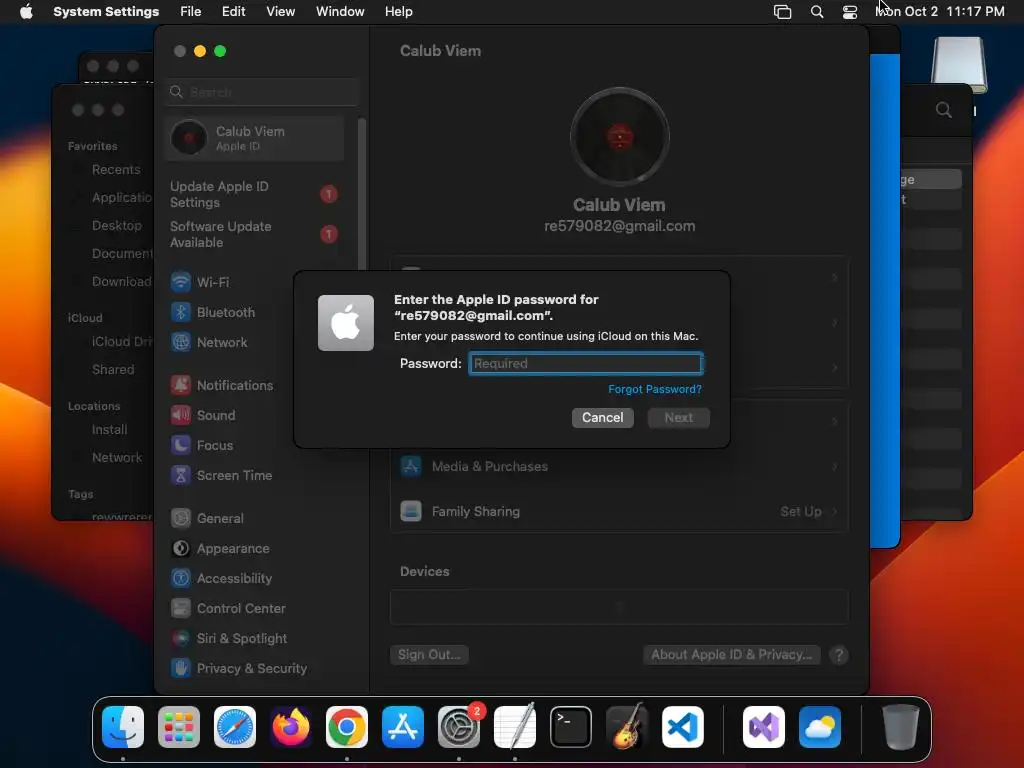Open Finder from the Dock
Viewport: 1024px width, 768px height.
point(123,727)
